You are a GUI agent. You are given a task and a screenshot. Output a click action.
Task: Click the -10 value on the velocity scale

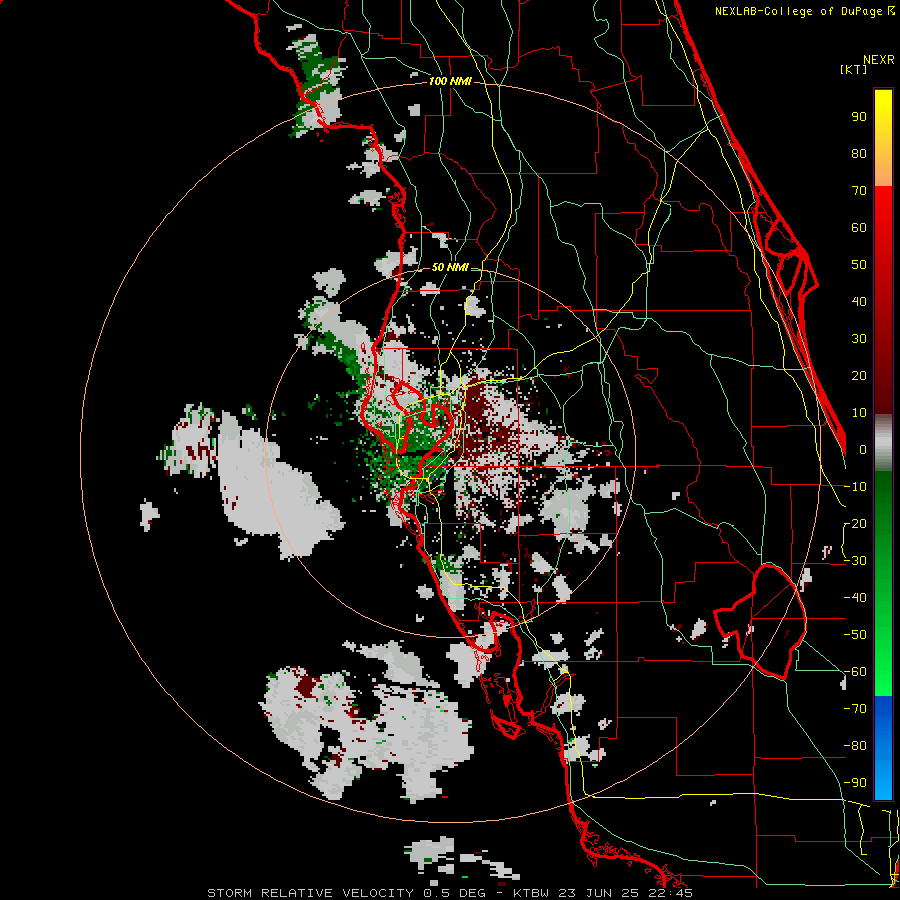click(855, 487)
